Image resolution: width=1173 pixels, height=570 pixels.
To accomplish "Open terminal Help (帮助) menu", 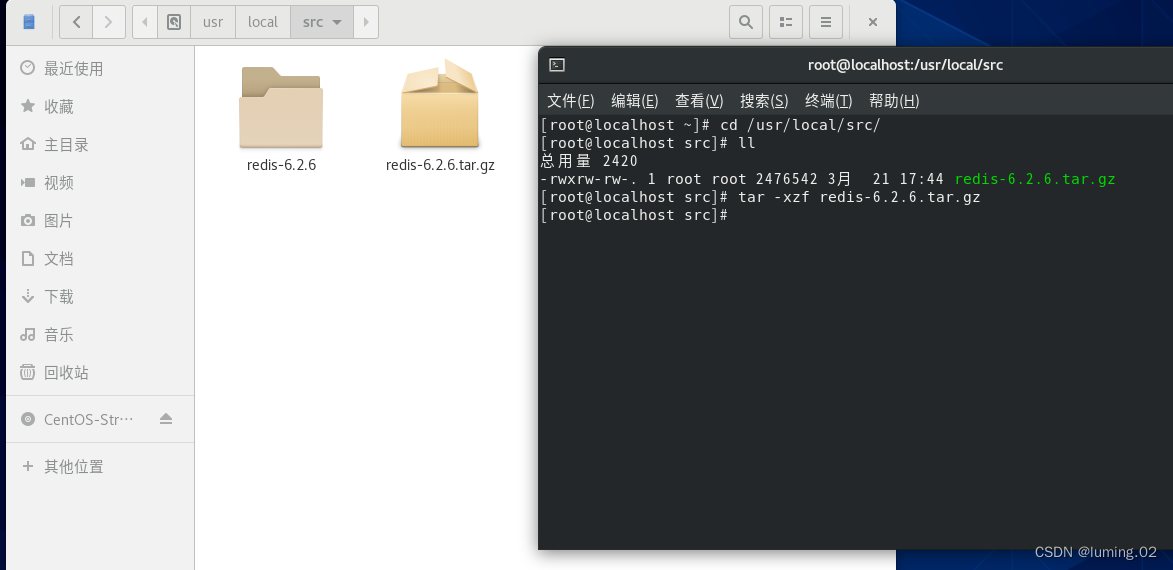I will (893, 100).
